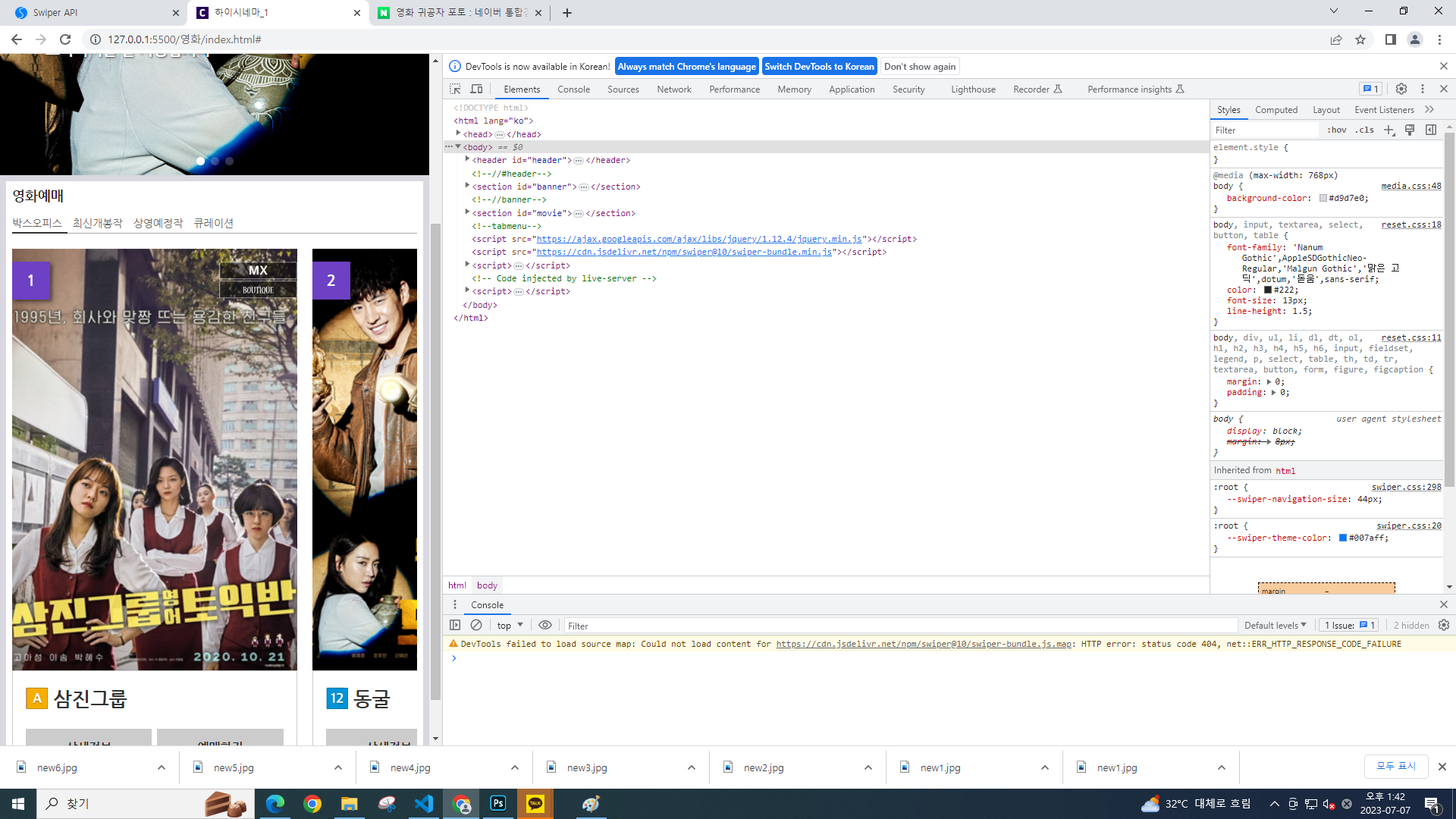Toggle the device toolbar icon
1456x819 pixels.
[476, 89]
